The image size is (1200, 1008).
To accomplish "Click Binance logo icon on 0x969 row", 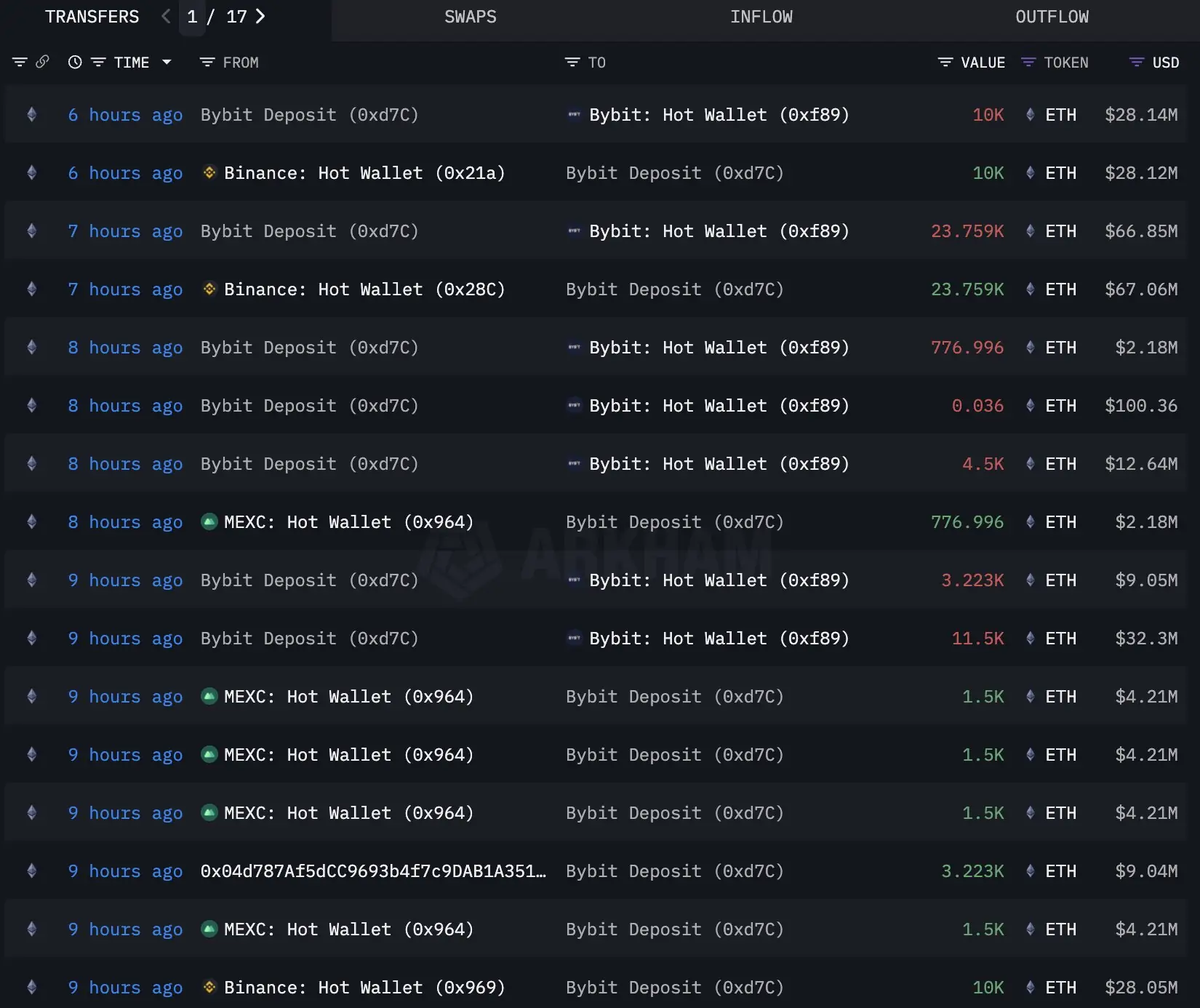I will [x=209, y=987].
